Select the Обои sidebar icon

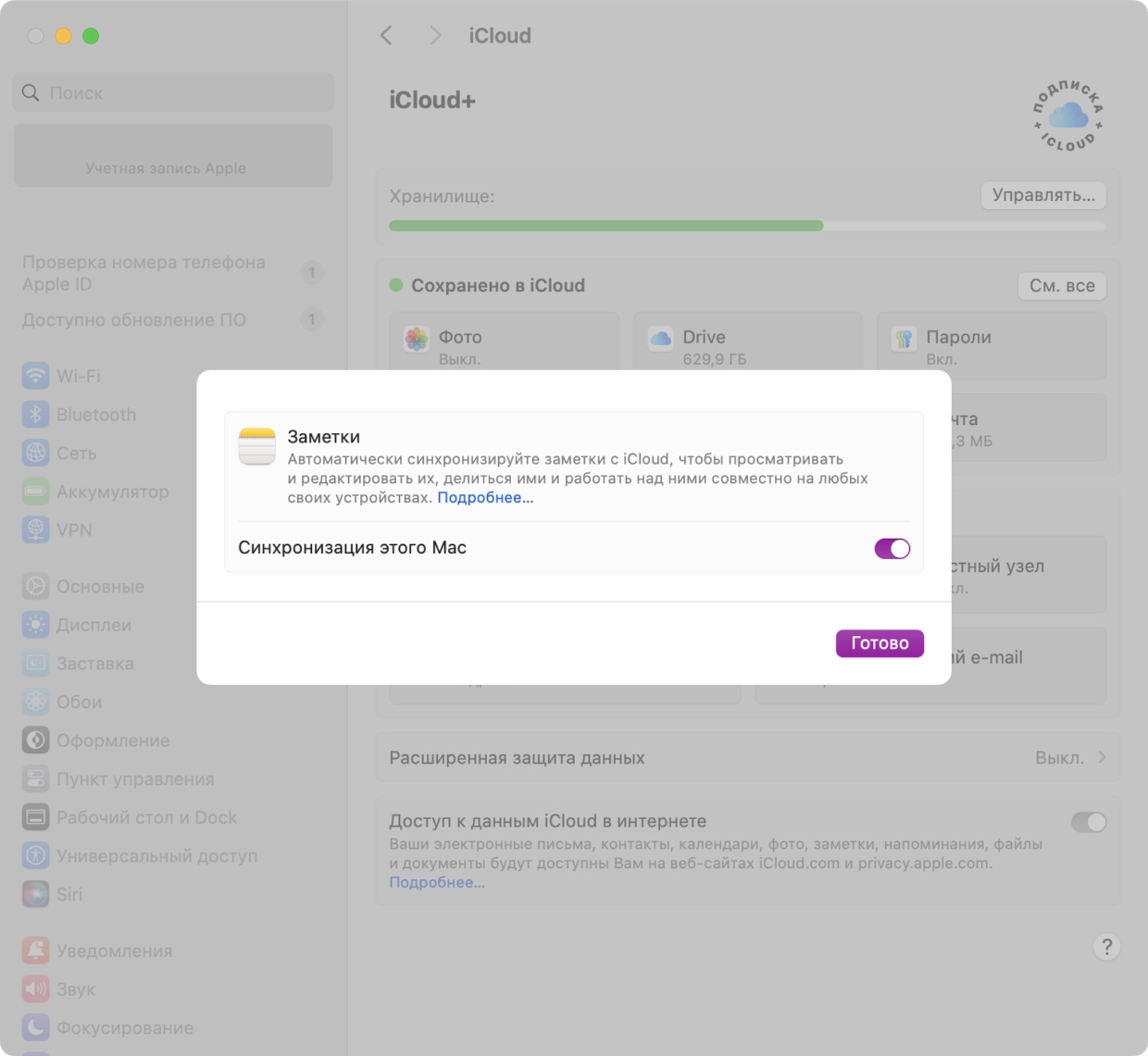(x=35, y=702)
